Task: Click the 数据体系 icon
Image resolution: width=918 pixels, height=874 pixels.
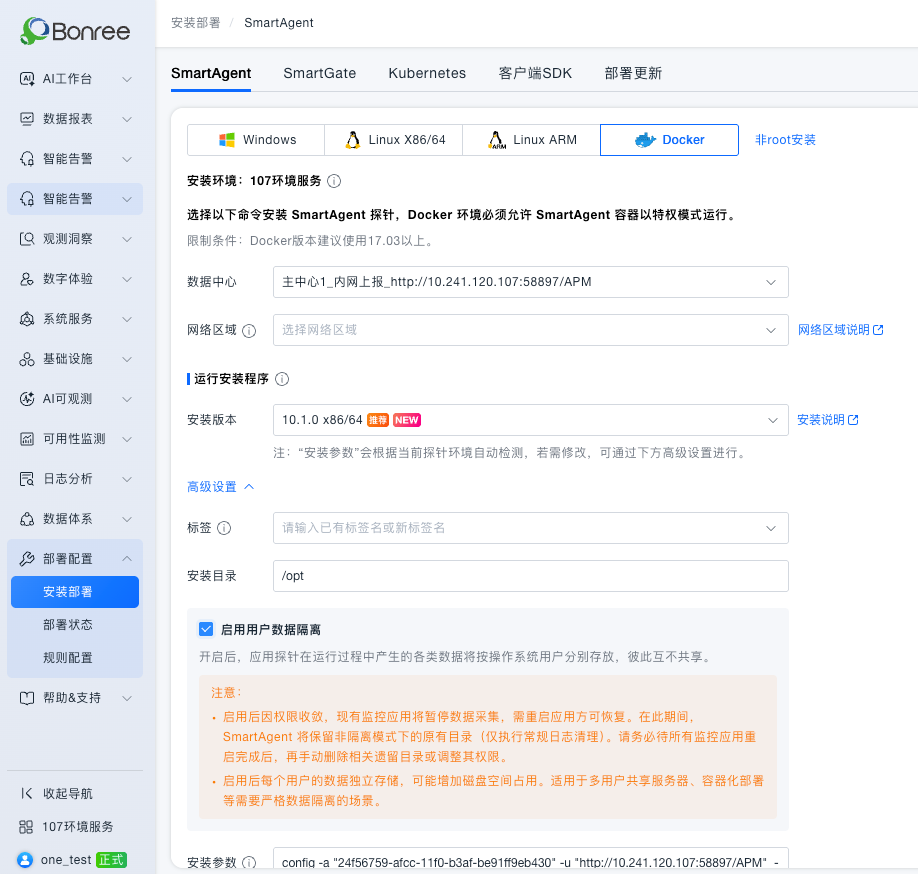Action: pyautogui.click(x=27, y=519)
